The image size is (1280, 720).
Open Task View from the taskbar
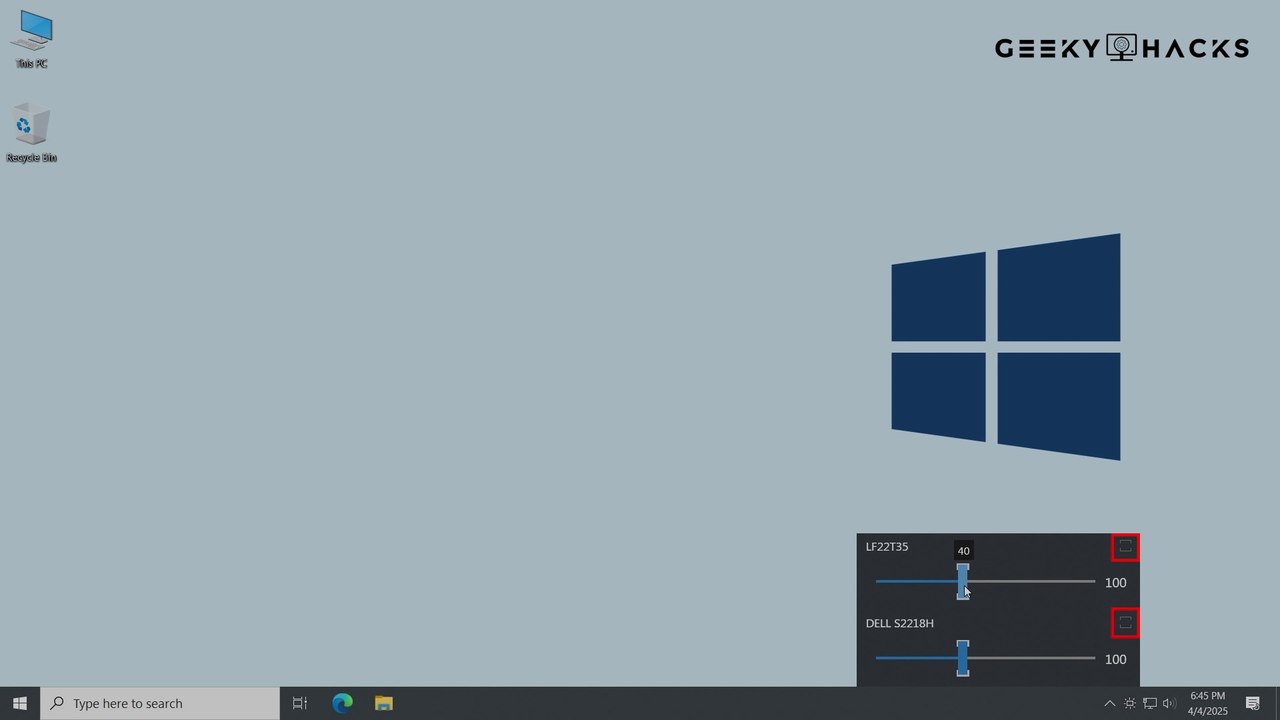[299, 703]
